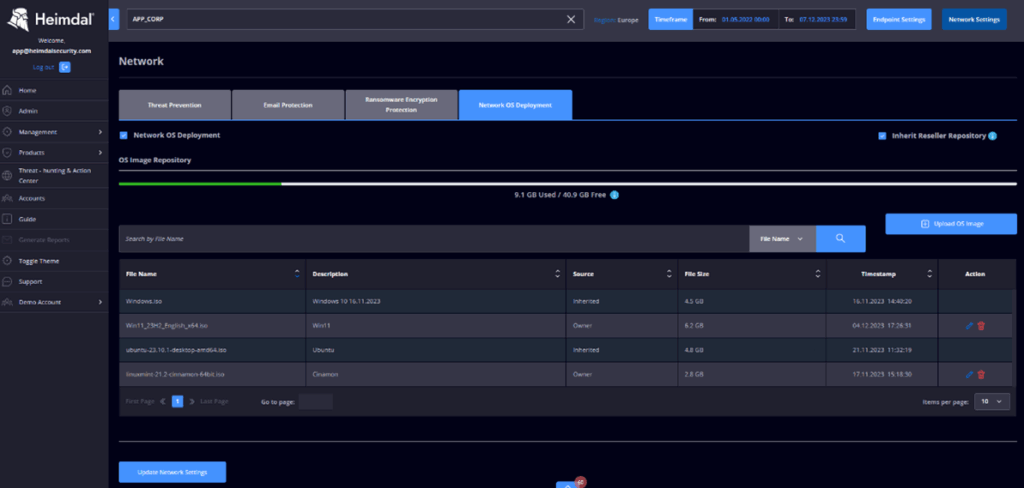
Task: Uncheck Inherit Reseller Repository
Action: (882, 136)
